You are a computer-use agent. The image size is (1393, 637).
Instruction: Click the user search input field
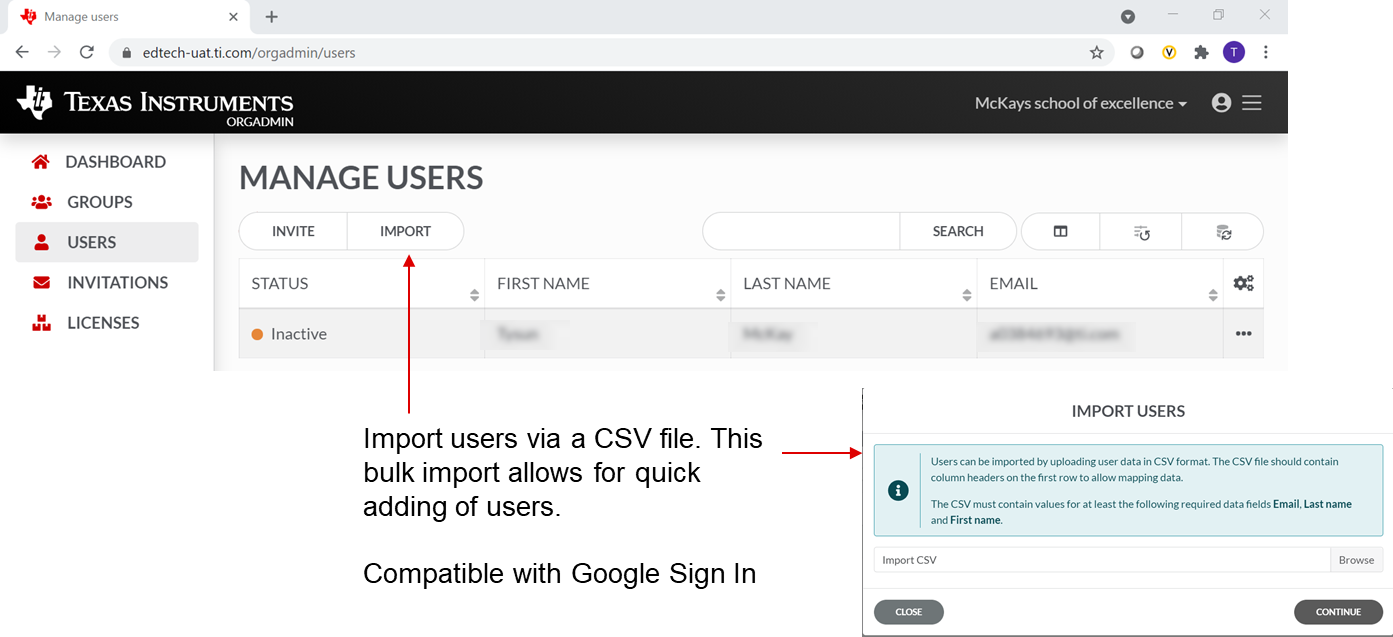tap(801, 231)
